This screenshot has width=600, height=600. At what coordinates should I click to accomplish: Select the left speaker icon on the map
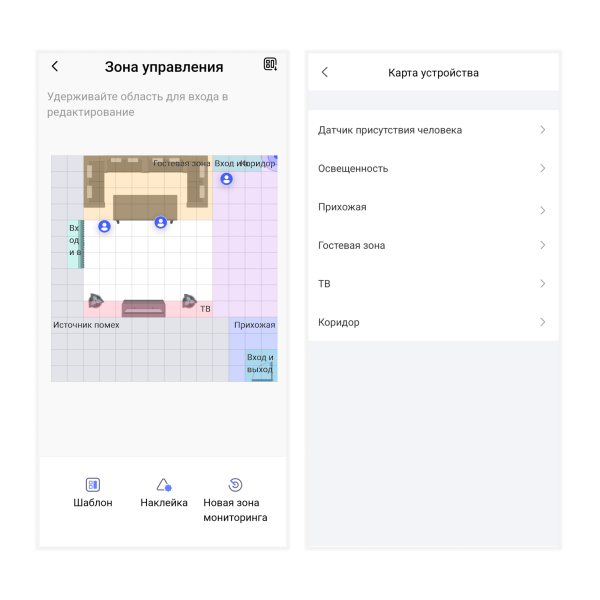[x=95, y=299]
